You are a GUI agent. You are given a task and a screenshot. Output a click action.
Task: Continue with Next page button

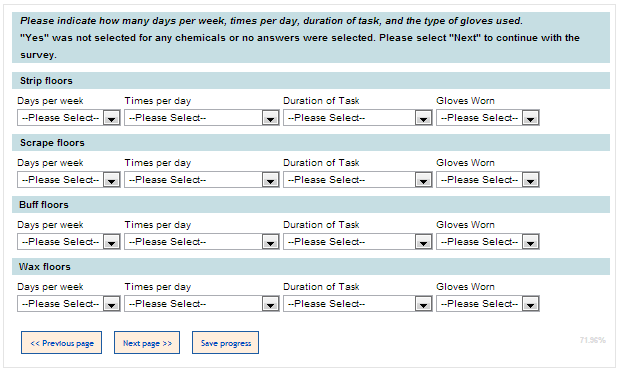click(147, 343)
